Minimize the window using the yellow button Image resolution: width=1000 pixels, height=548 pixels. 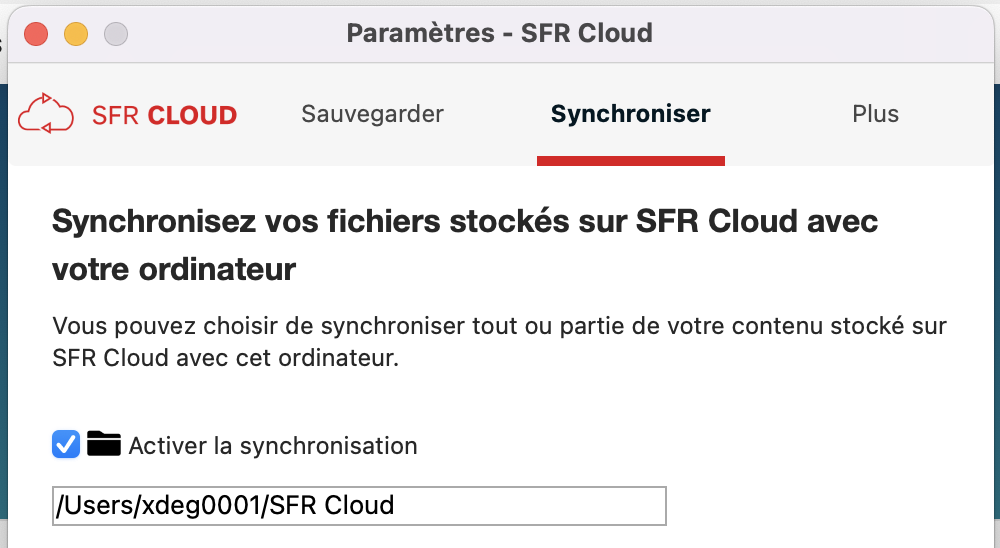coord(76,34)
